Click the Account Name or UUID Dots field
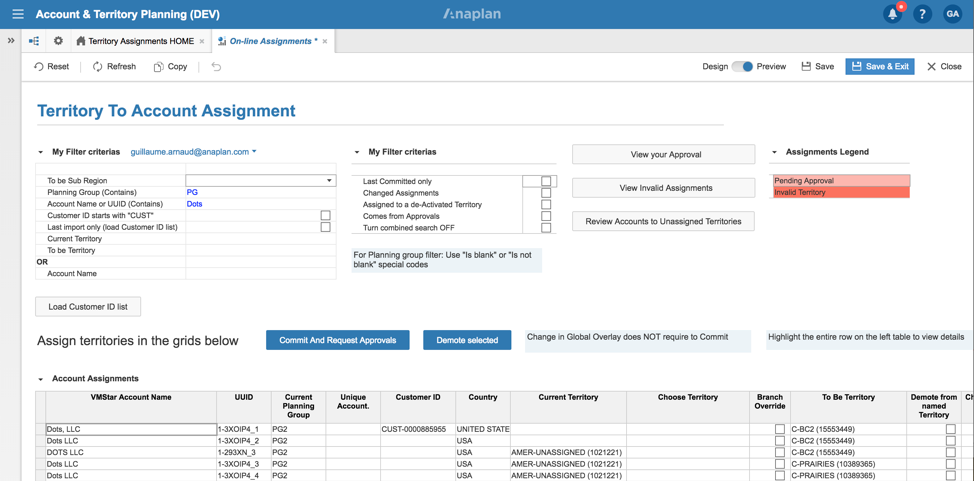 tap(261, 204)
